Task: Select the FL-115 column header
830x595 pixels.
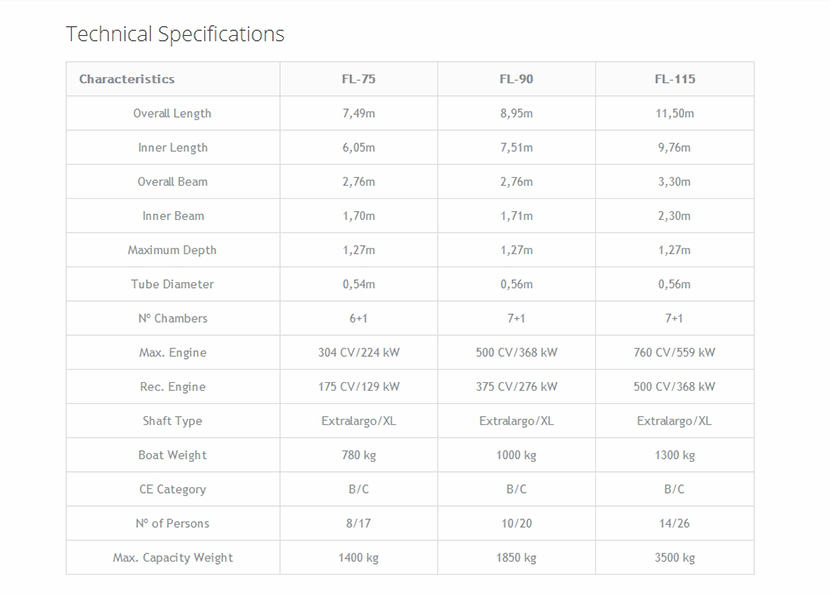Action: (x=674, y=79)
